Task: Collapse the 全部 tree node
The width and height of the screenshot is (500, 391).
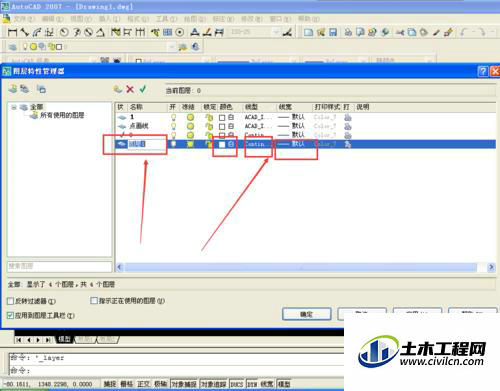Action: tap(14, 107)
